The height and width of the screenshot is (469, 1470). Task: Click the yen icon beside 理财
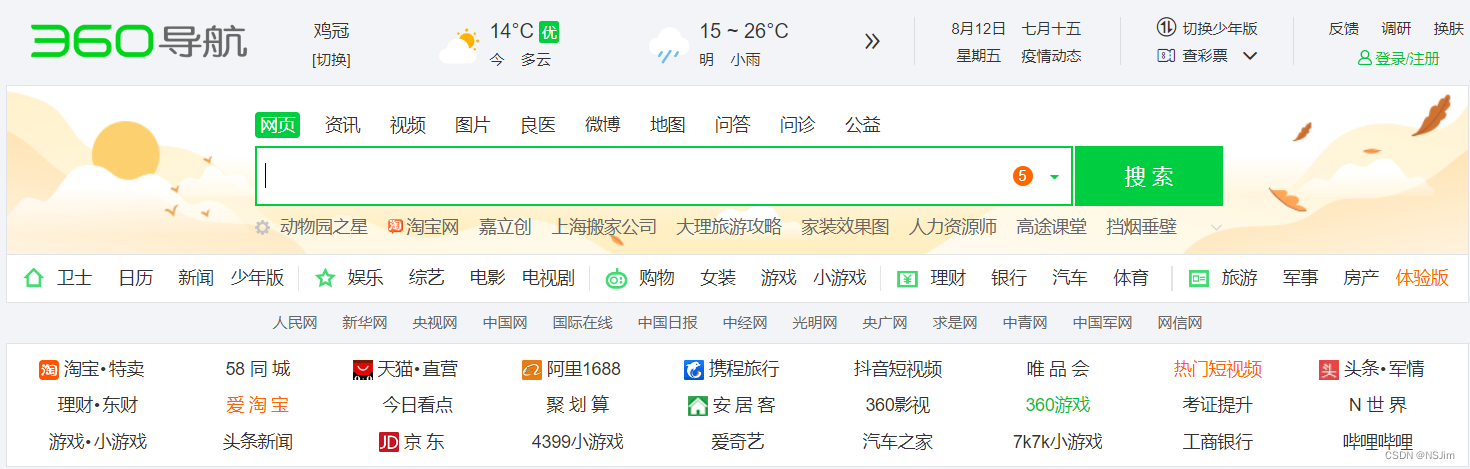907,279
